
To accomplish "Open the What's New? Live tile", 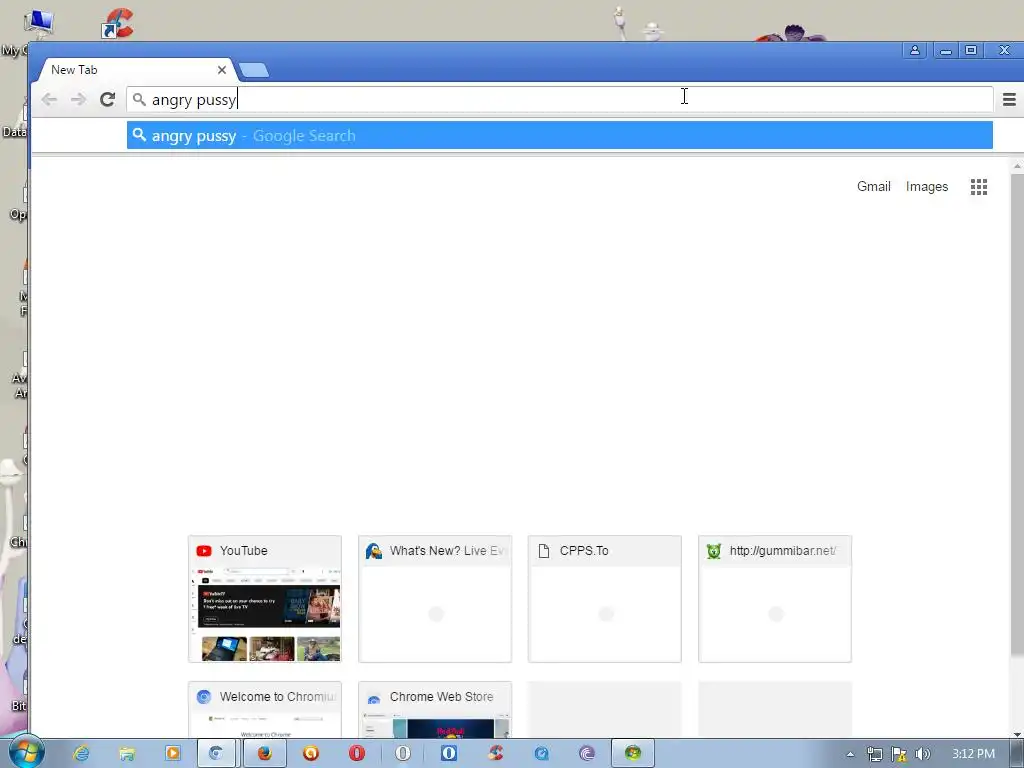I will pos(435,599).
